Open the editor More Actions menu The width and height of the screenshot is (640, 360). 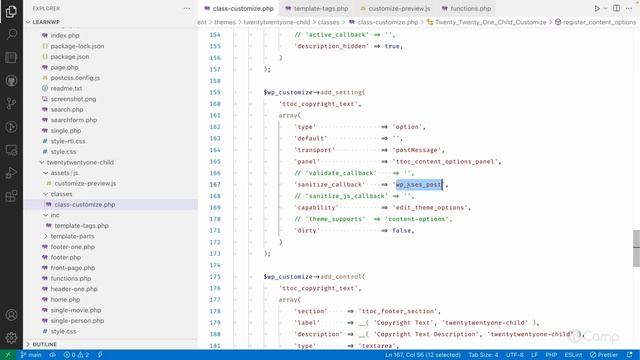[629, 9]
